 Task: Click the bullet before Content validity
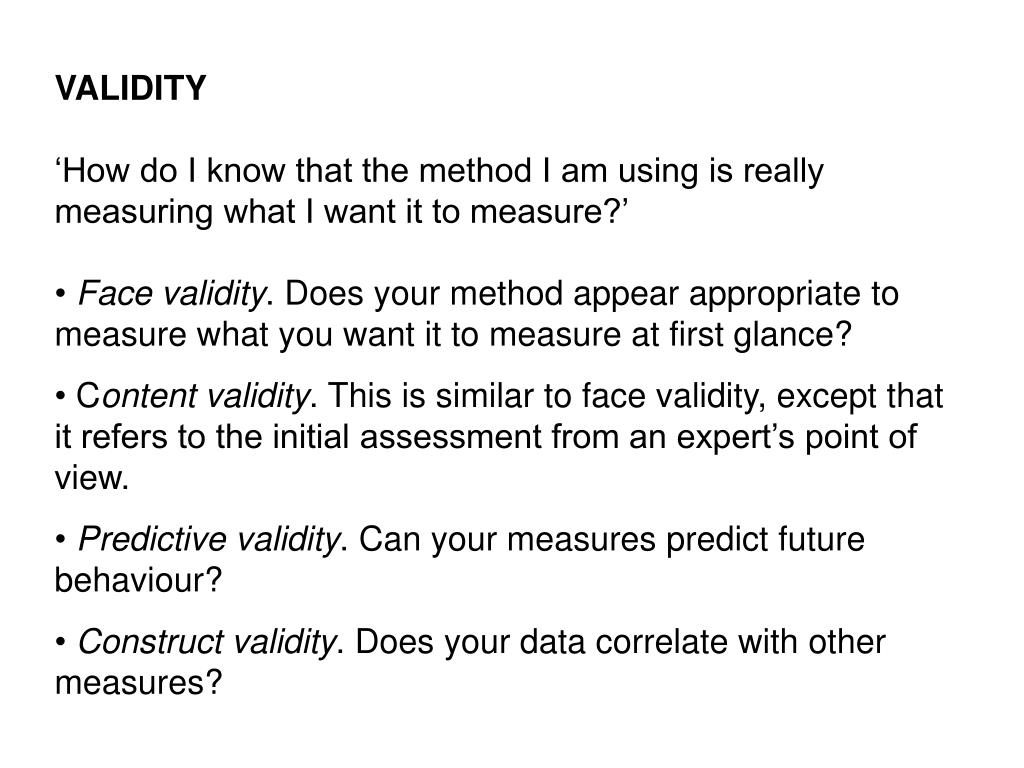pyautogui.click(x=61, y=397)
